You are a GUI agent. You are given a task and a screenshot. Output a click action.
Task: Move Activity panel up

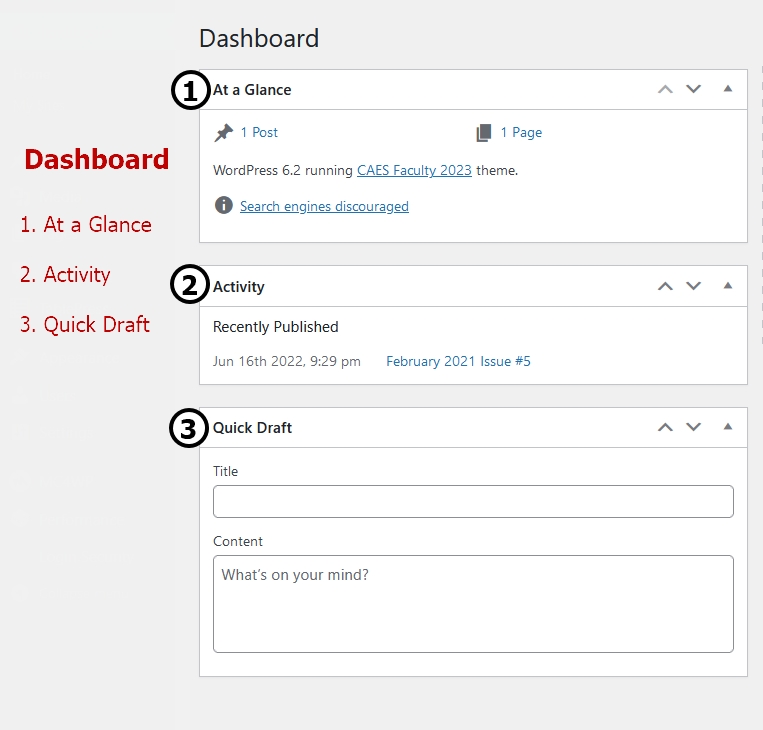click(x=665, y=286)
